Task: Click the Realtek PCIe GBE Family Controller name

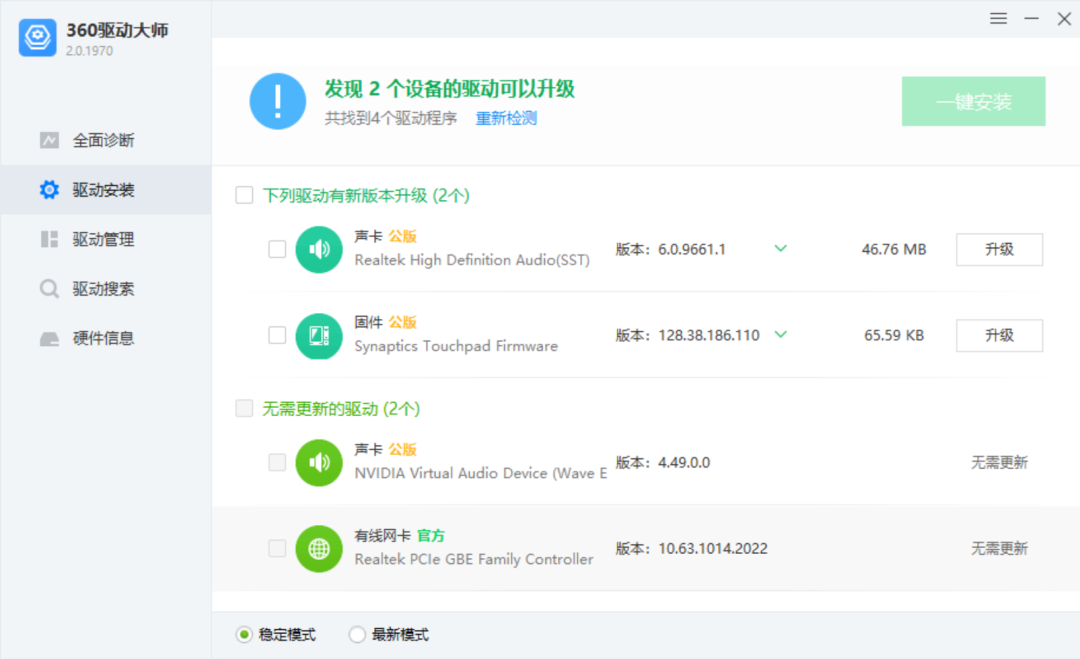Action: (x=474, y=559)
